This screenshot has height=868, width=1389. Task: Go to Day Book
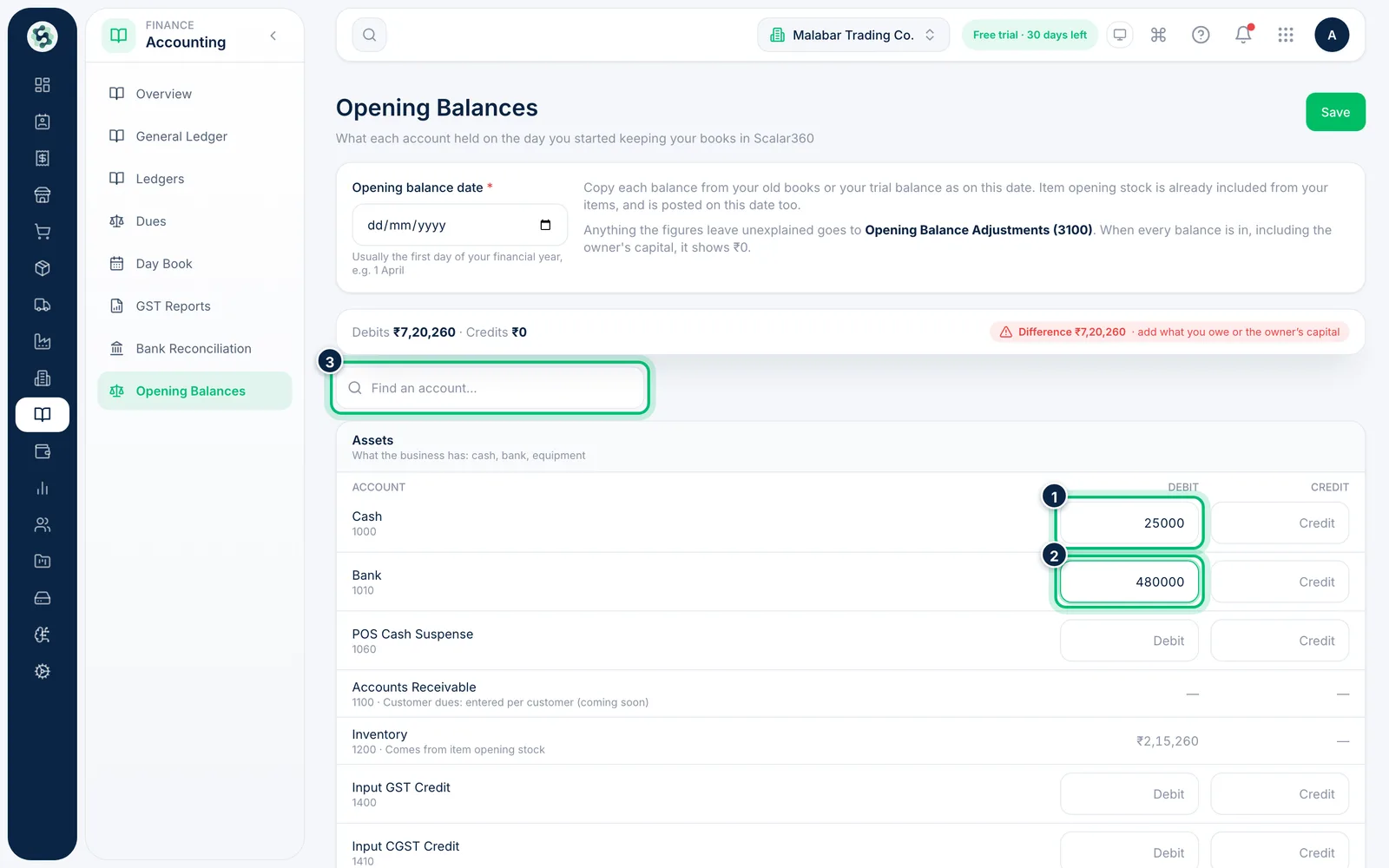(x=194, y=264)
